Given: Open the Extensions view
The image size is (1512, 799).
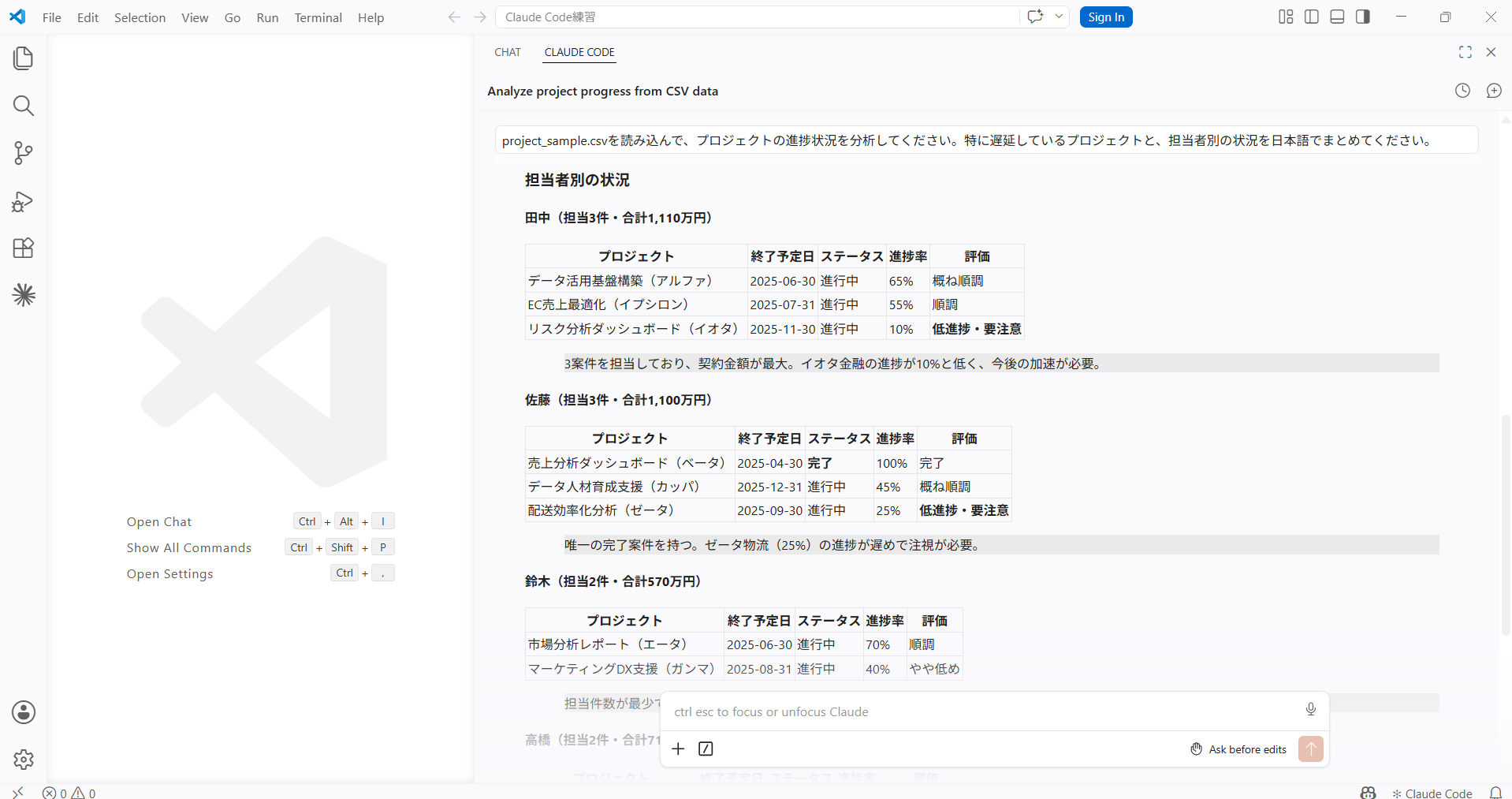Looking at the screenshot, I should click(x=24, y=248).
